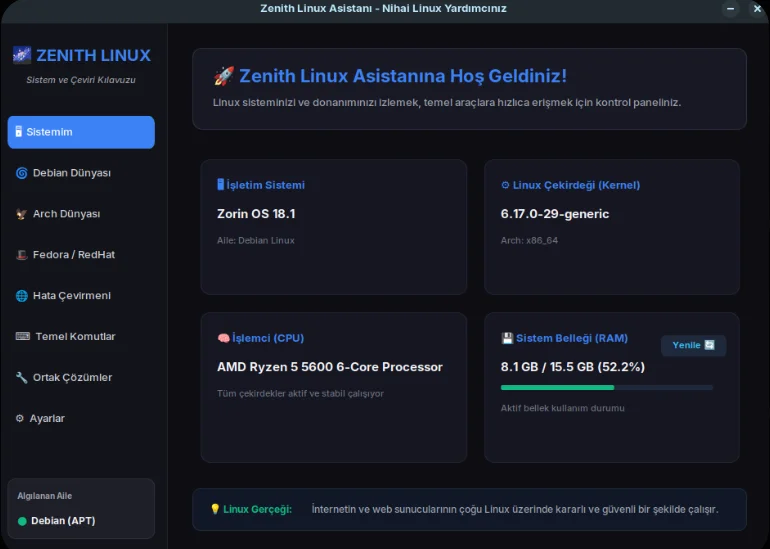Image resolution: width=770 pixels, height=549 pixels.
Task: Click the '6.17.0-29-generic' kernel version
Action: tap(555, 214)
